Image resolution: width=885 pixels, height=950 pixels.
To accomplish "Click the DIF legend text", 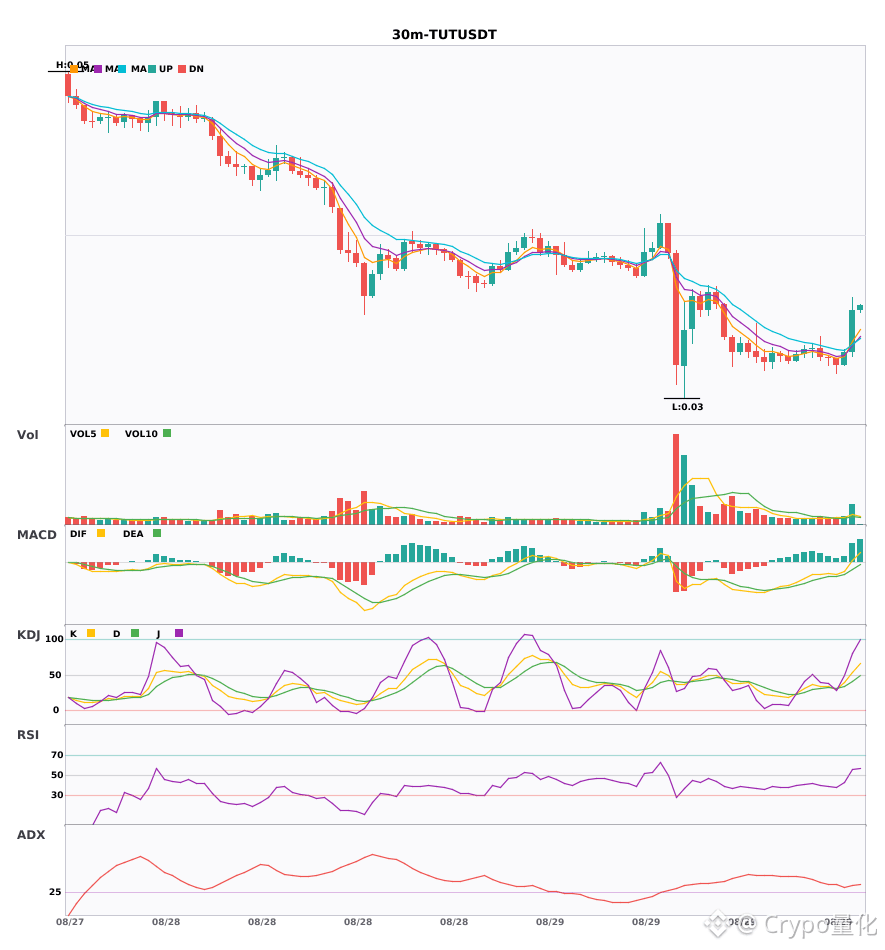I will tap(78, 534).
